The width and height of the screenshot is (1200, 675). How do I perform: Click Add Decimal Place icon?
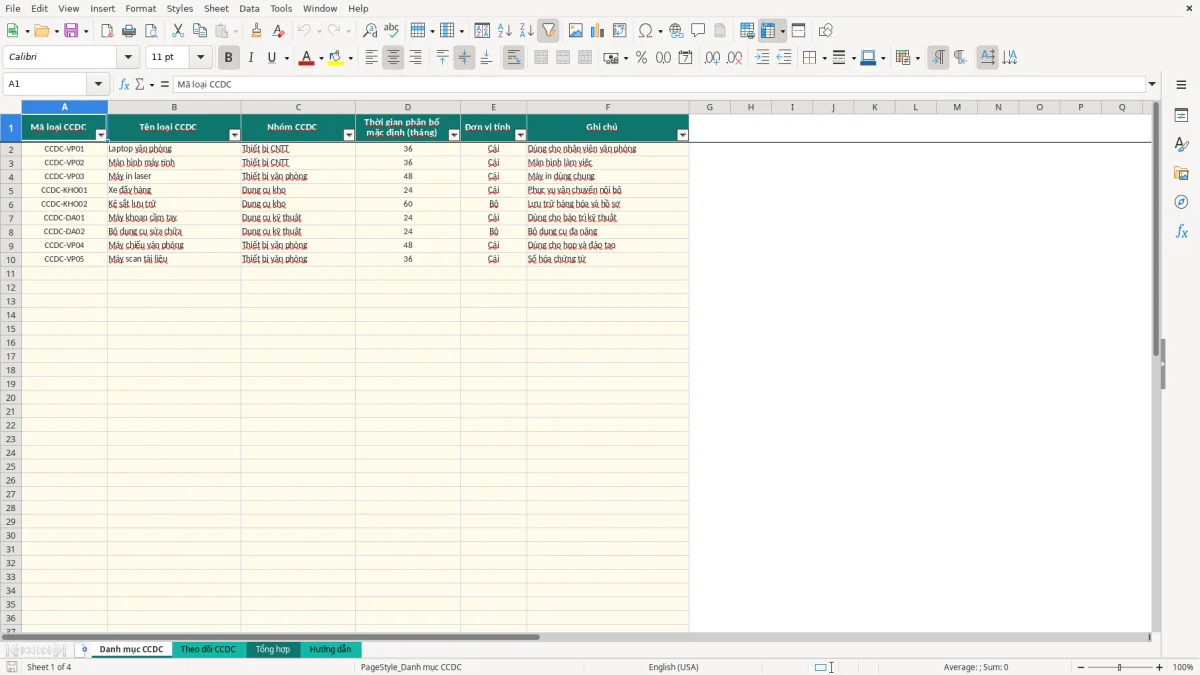tap(712, 58)
